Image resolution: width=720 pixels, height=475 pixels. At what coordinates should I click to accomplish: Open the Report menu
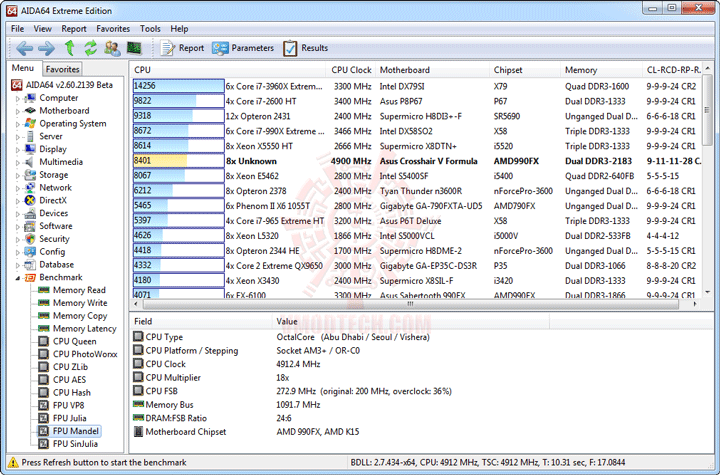pos(74,28)
